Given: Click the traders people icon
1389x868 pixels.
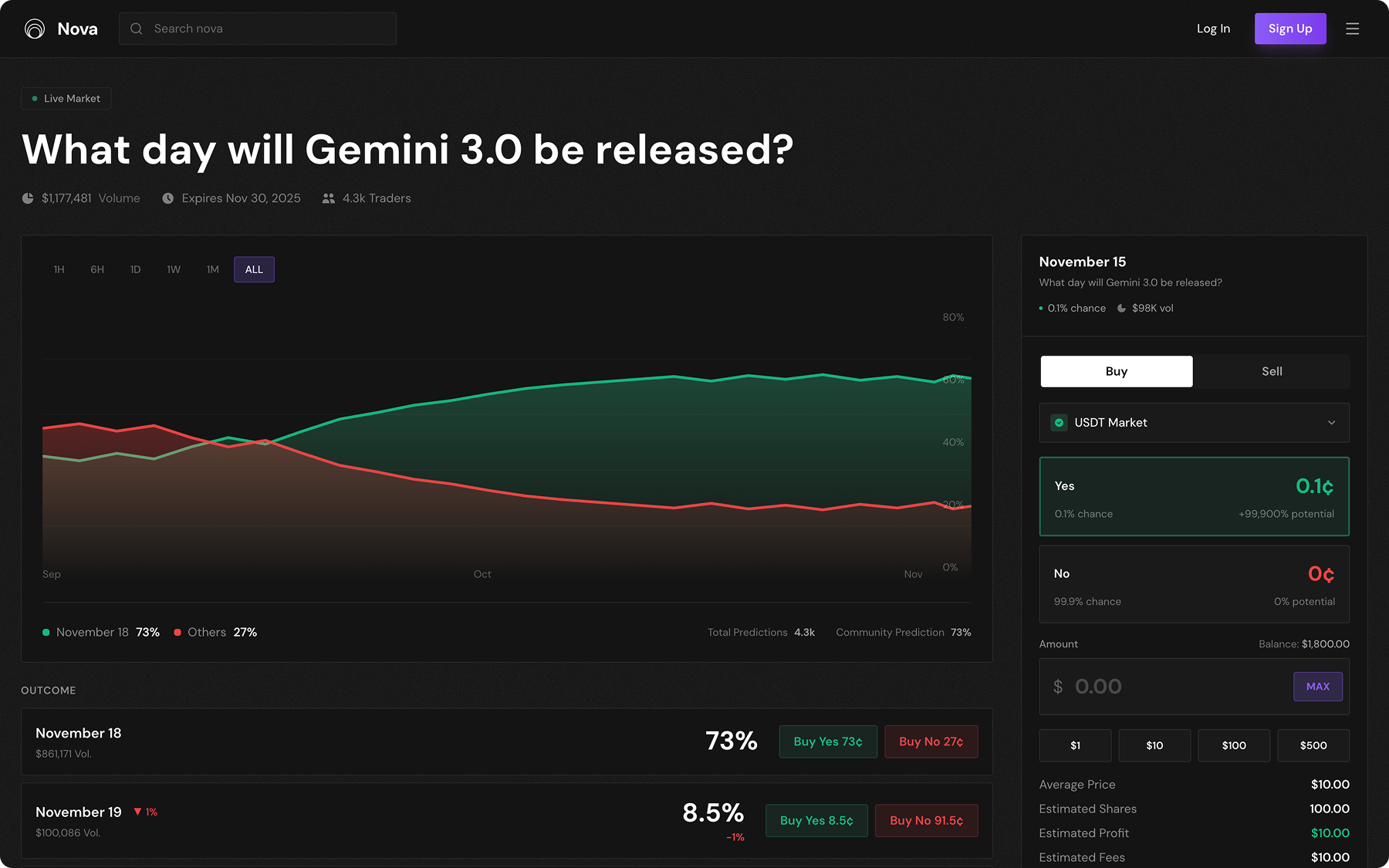Looking at the screenshot, I should 329,198.
